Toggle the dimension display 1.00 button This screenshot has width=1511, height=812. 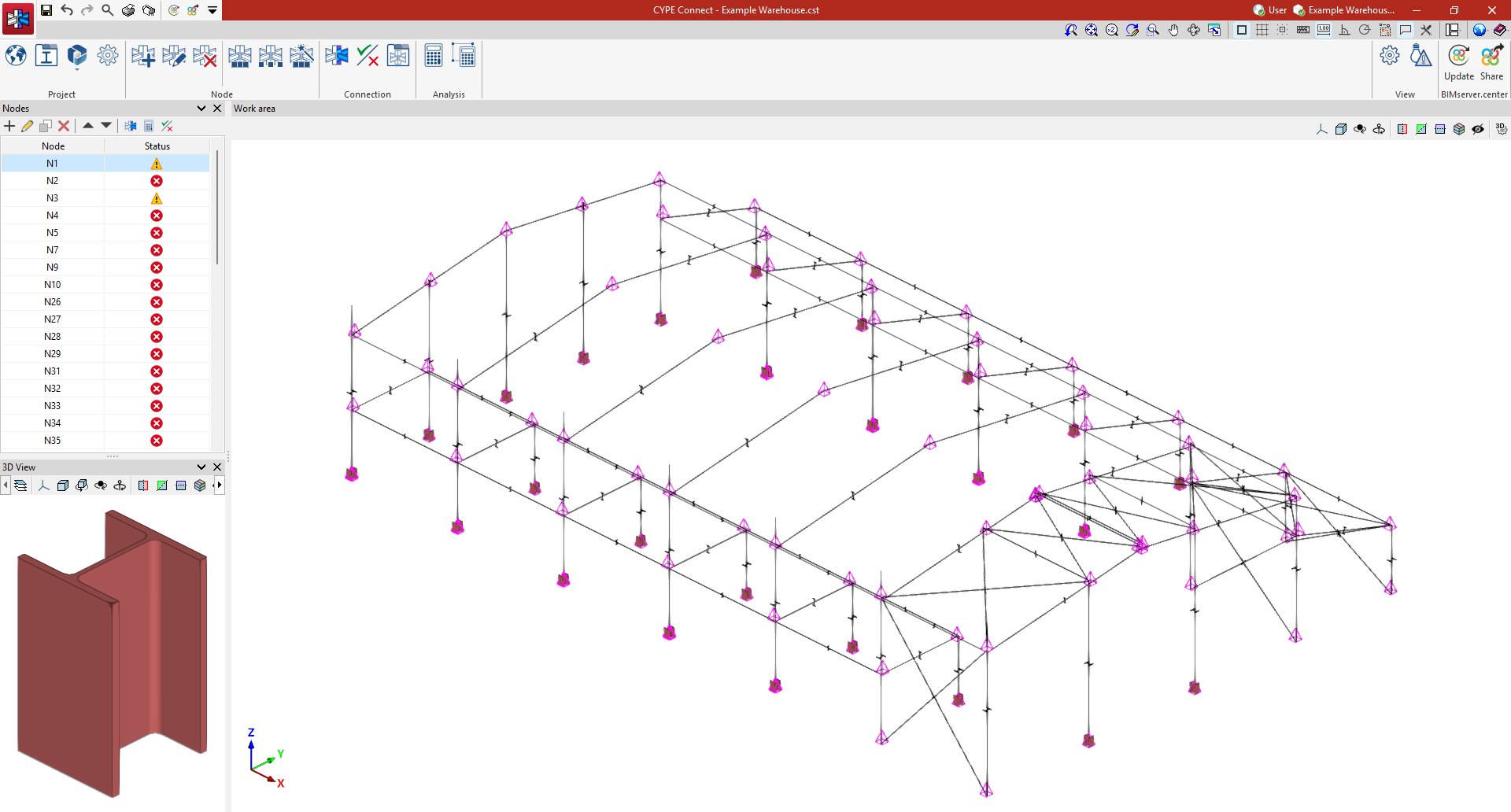coord(1324,30)
